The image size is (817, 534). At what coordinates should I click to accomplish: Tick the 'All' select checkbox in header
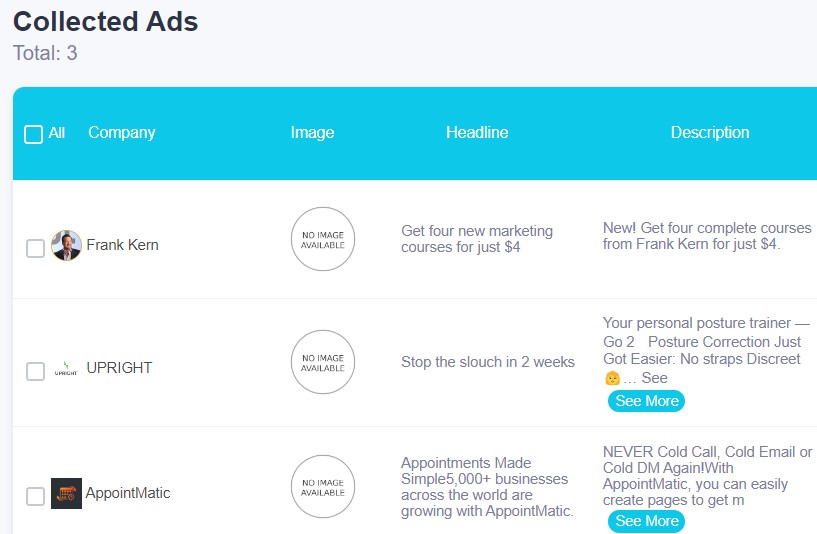[x=33, y=134]
